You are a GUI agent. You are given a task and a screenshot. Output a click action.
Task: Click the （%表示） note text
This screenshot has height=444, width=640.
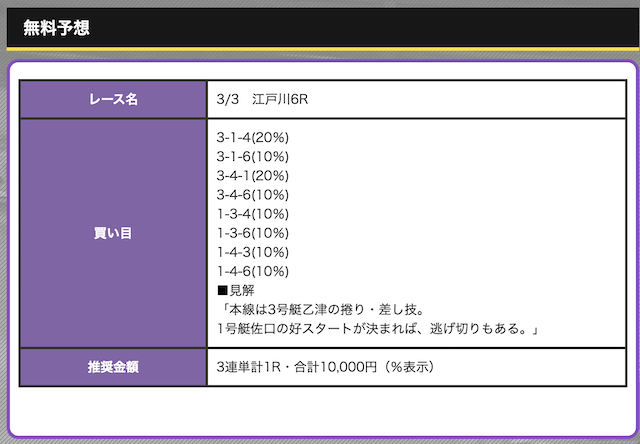[406, 367]
